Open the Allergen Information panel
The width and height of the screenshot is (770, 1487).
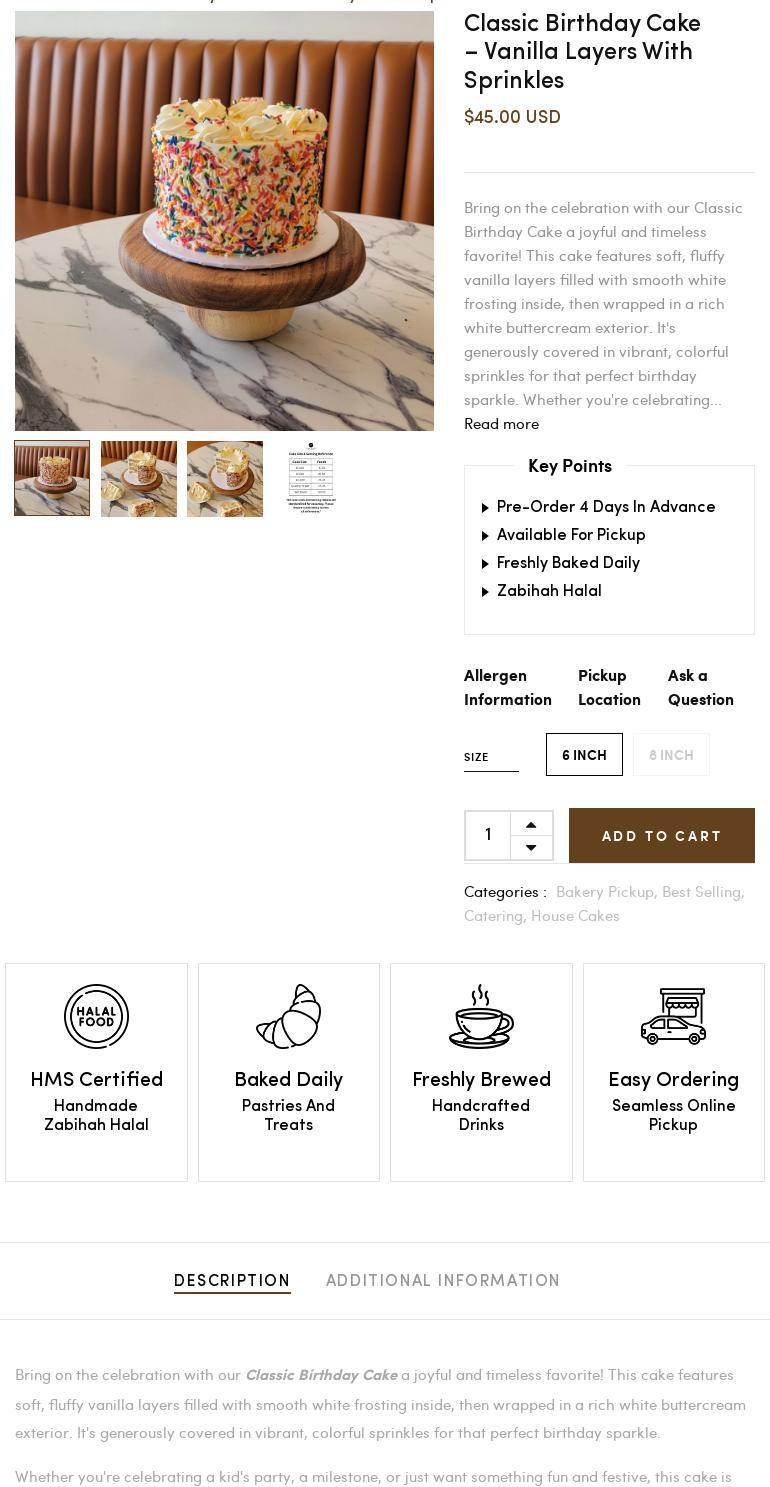(508, 688)
